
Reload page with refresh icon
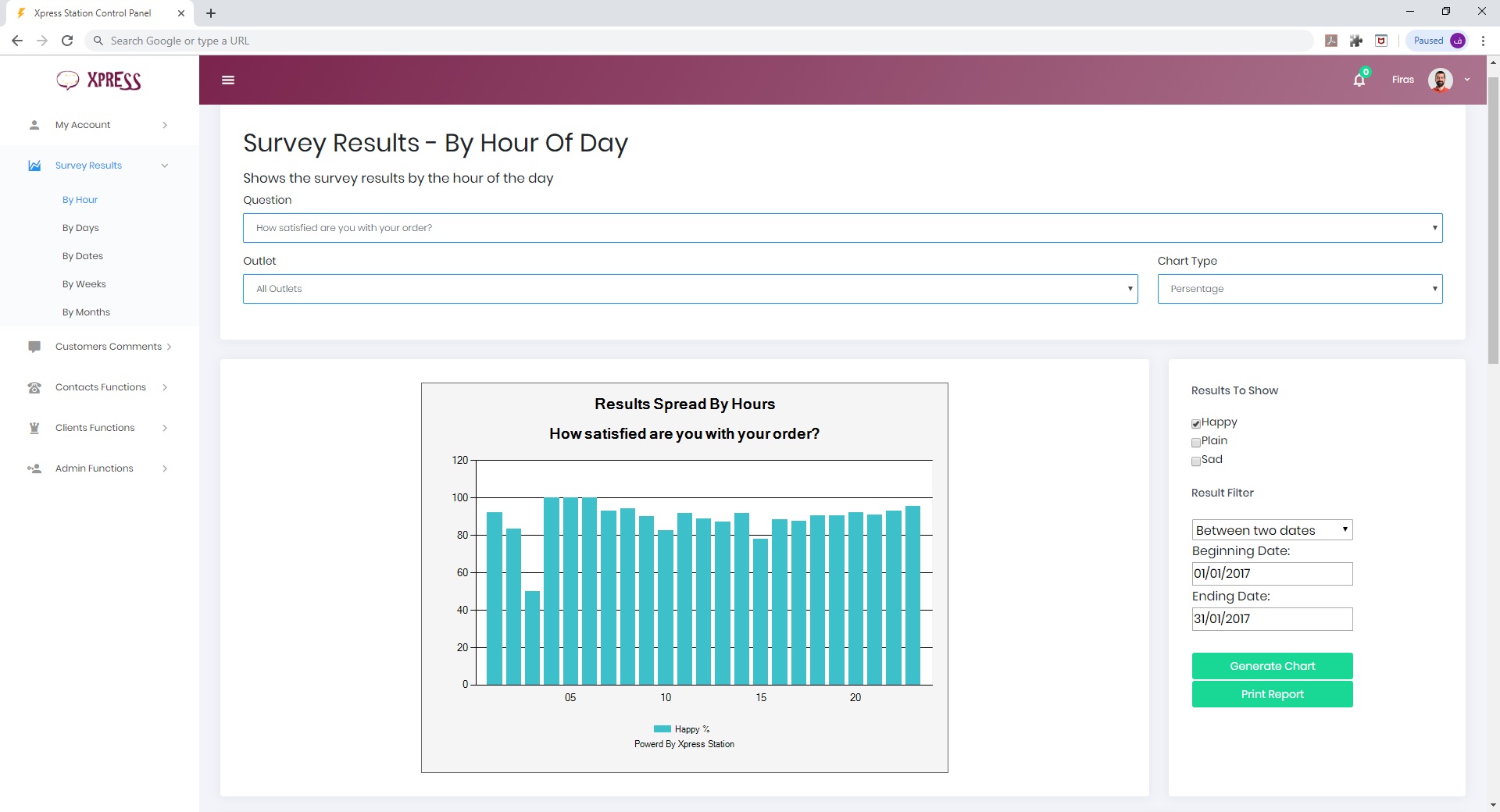(67, 41)
